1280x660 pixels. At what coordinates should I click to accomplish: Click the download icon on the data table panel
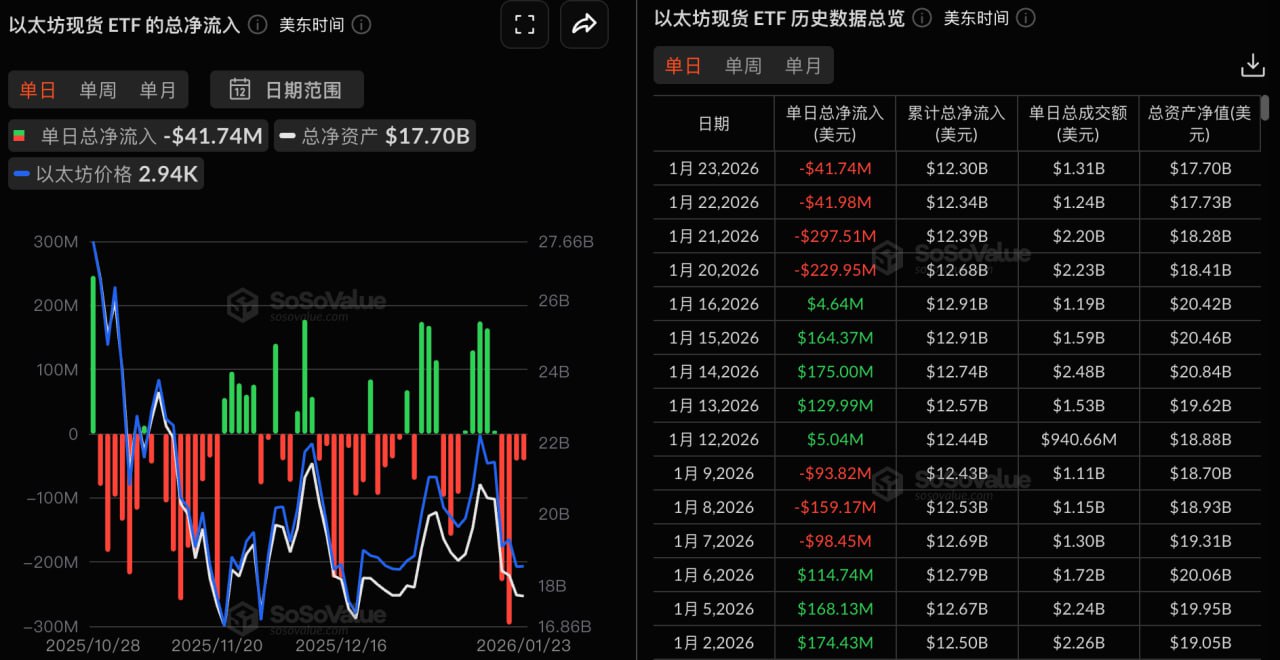(1253, 65)
